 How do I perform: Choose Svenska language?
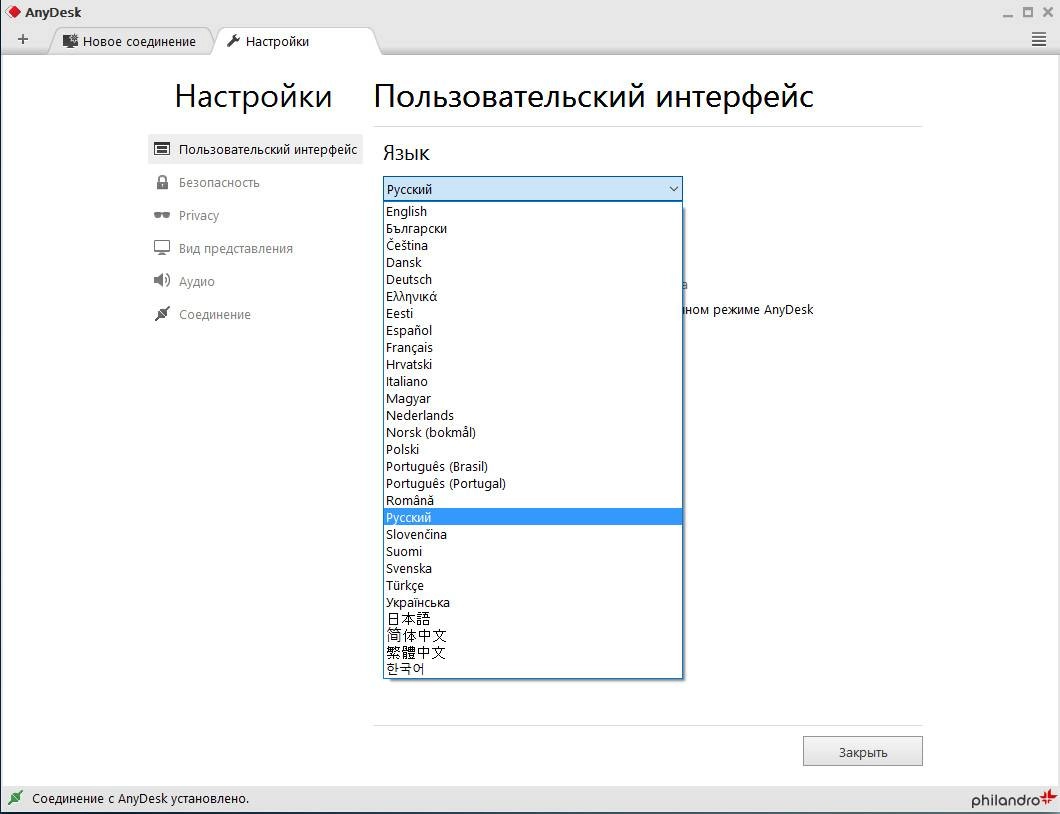click(533, 569)
